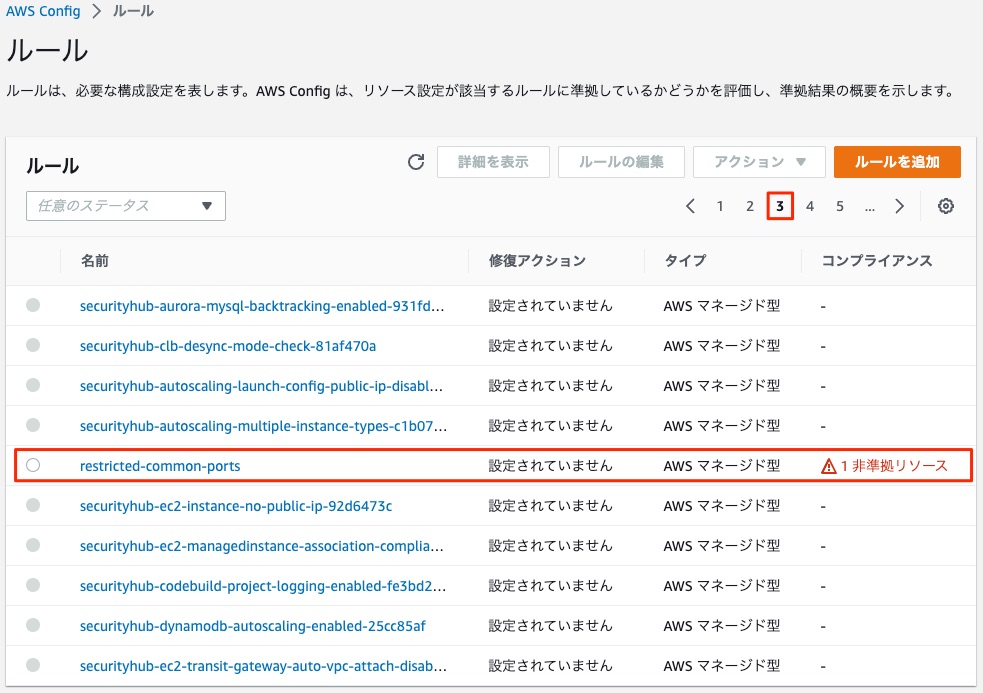The width and height of the screenshot is (983, 693).
Task: Click the refresh rules icon
Action: [x=416, y=162]
